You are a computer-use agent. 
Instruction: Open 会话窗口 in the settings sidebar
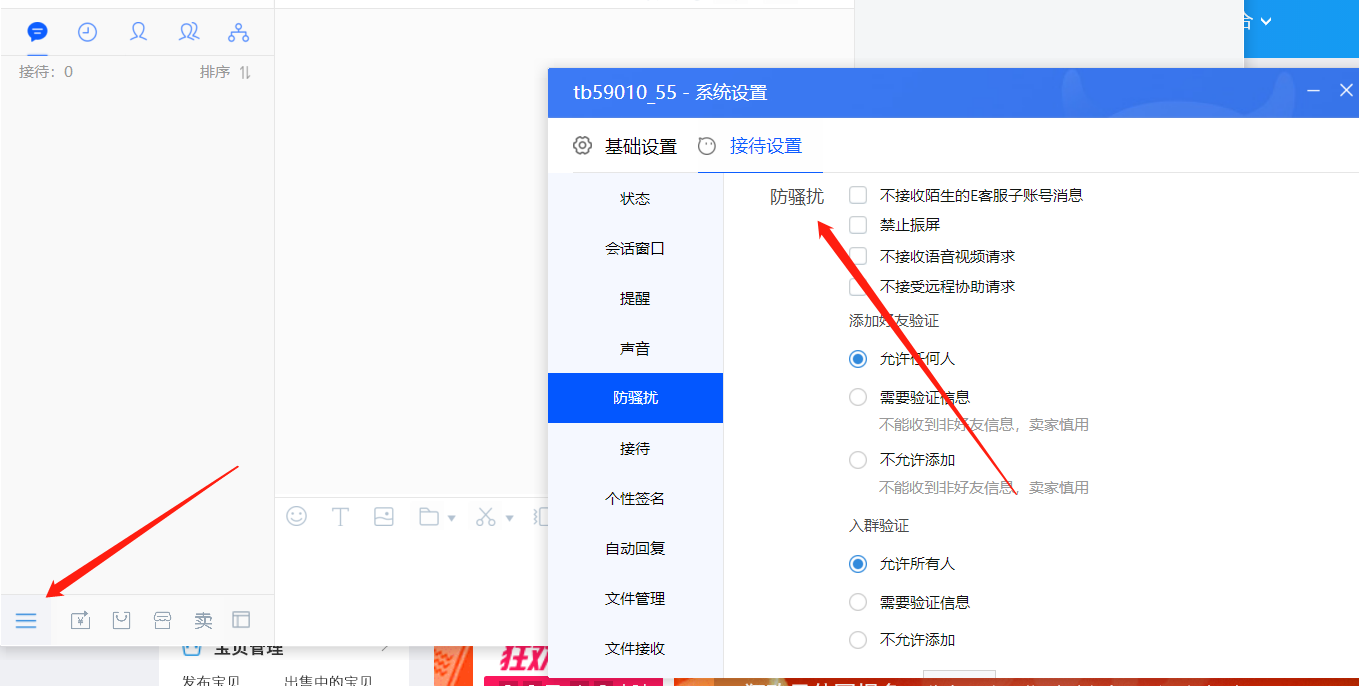[635, 248]
